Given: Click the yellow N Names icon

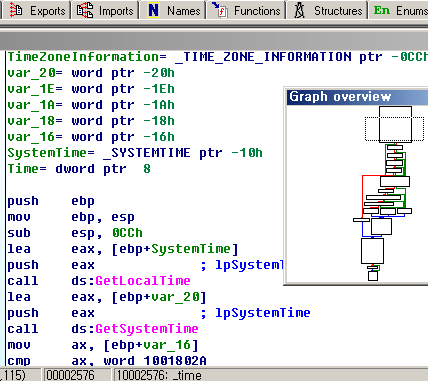Looking at the screenshot, I should 153,11.
